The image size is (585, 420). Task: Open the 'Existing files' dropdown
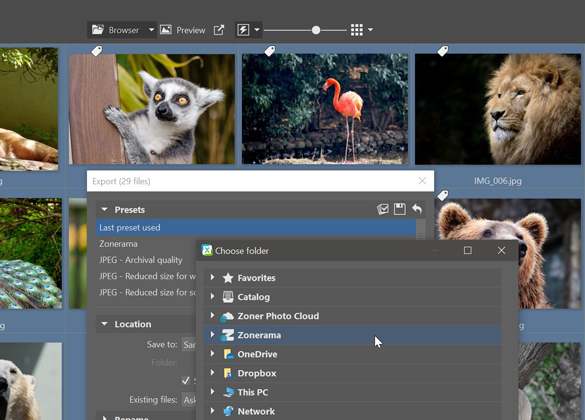189,400
